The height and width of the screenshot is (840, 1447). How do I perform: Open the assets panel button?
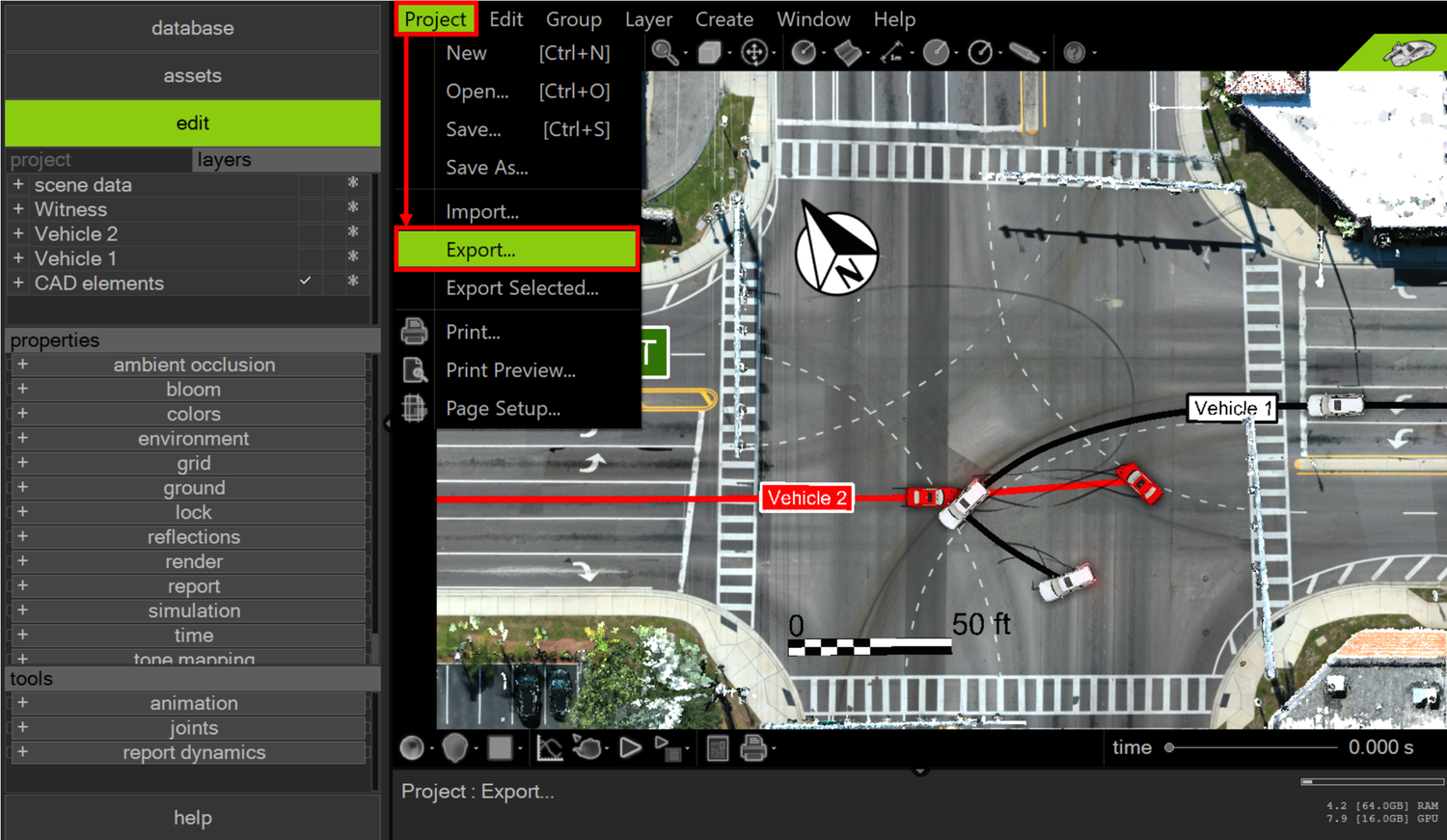pyautogui.click(x=193, y=75)
